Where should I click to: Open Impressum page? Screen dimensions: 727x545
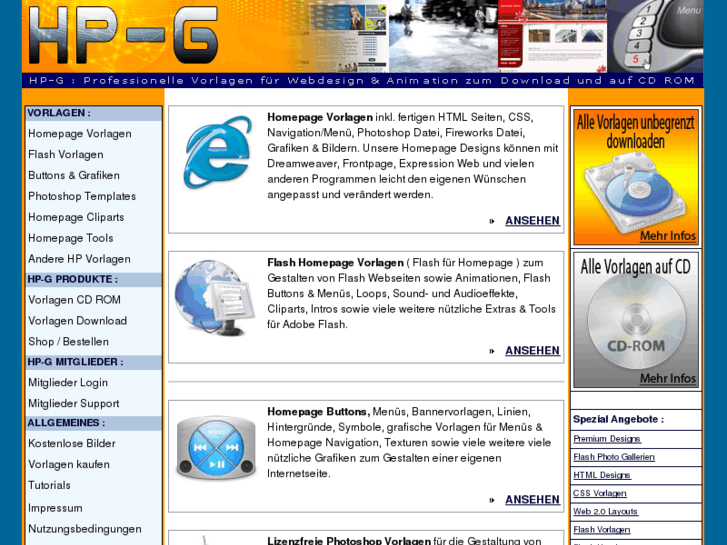[x=55, y=508]
